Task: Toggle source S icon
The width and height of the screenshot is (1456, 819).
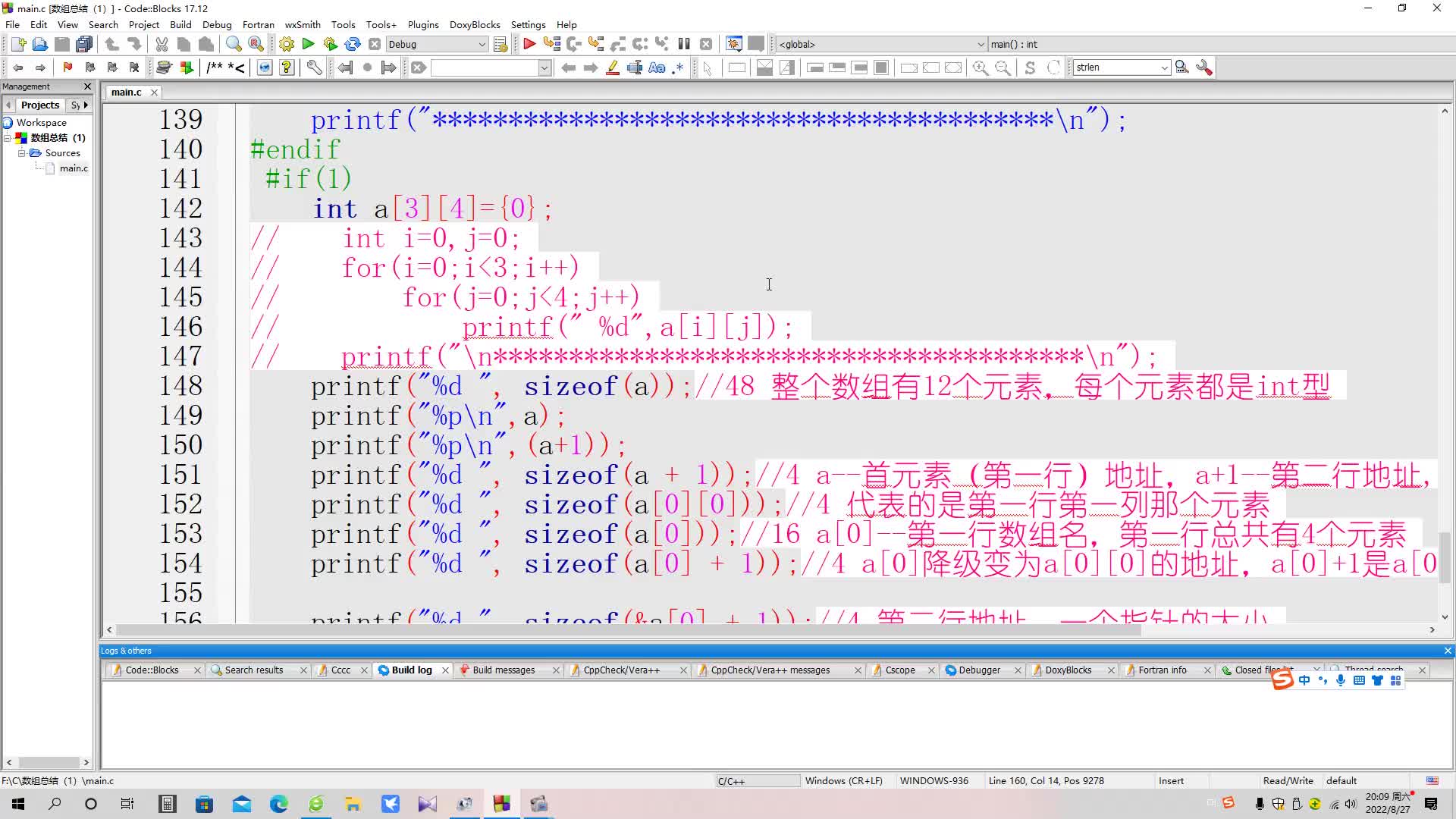Action: (x=1030, y=67)
